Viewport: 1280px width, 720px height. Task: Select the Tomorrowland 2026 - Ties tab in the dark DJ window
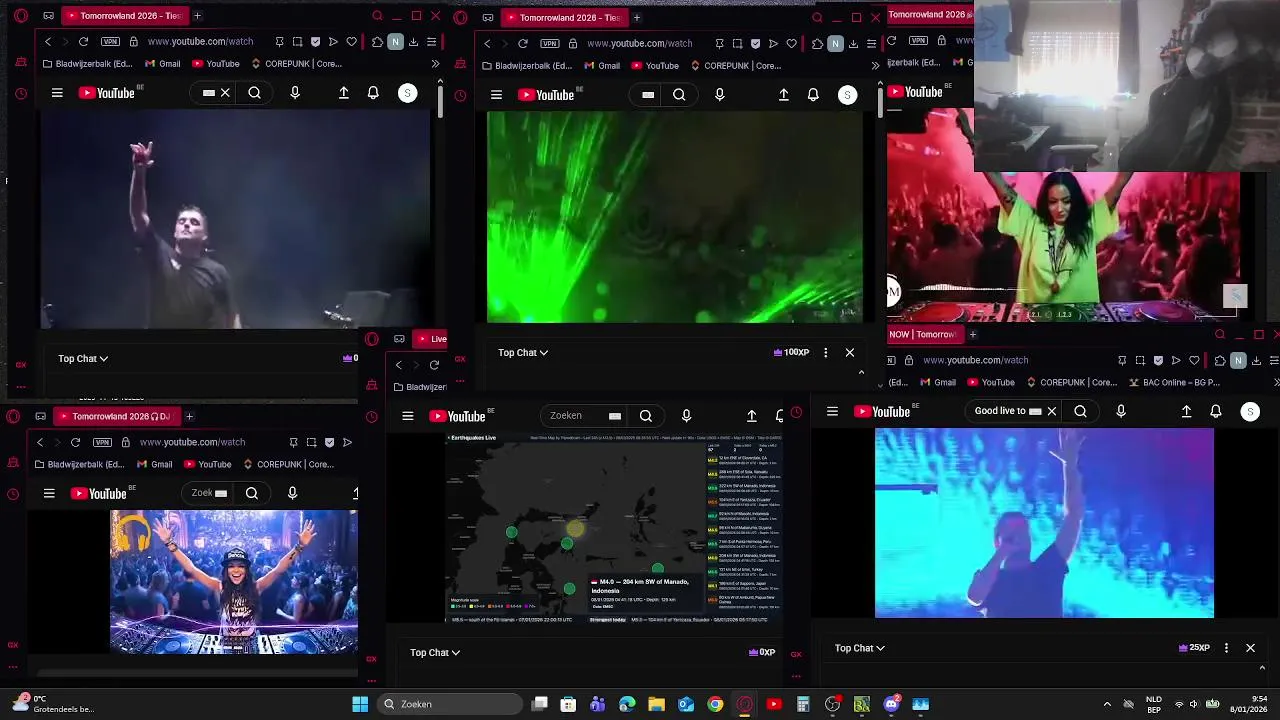tap(123, 16)
